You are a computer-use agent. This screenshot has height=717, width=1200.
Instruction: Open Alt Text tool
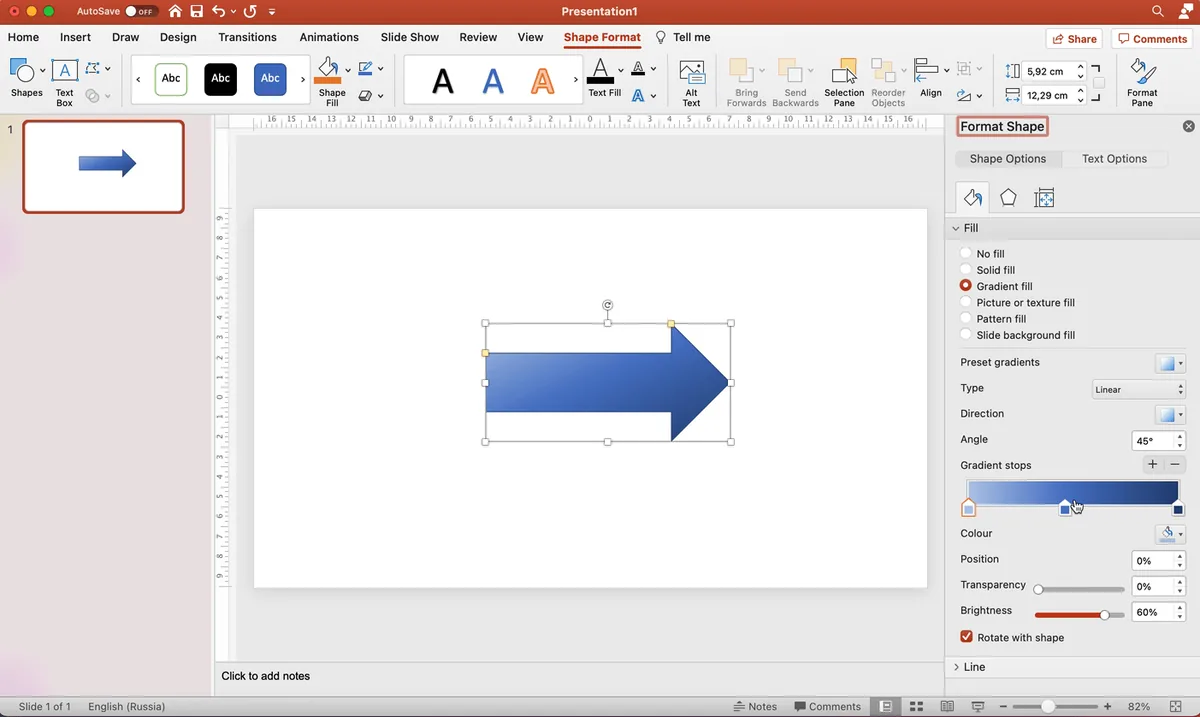pos(691,82)
